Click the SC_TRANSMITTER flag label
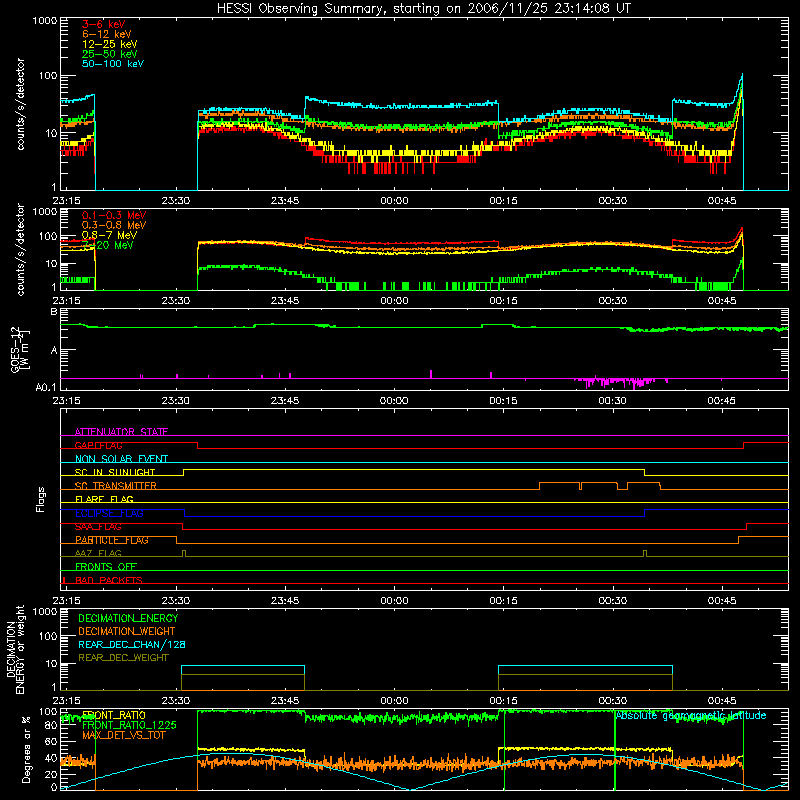The width and height of the screenshot is (800, 800). tap(116, 486)
